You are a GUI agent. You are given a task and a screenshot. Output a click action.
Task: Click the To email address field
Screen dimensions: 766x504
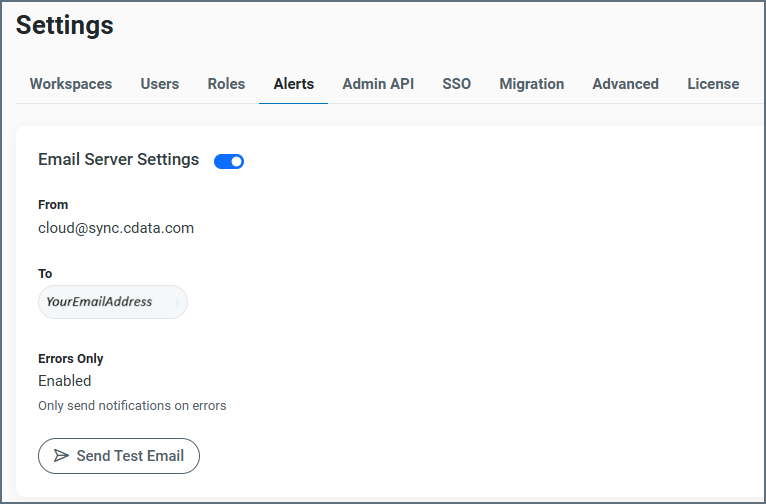pyautogui.click(x=112, y=302)
